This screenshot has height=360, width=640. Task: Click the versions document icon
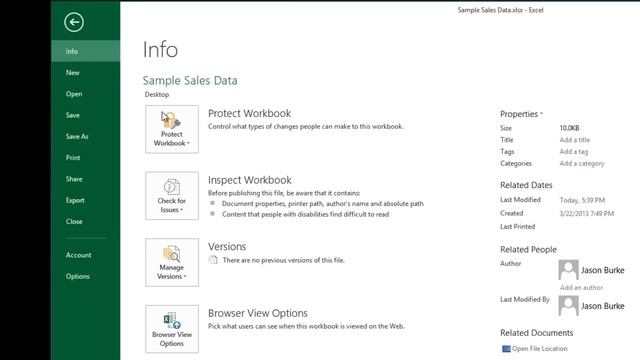pyautogui.click(x=213, y=260)
